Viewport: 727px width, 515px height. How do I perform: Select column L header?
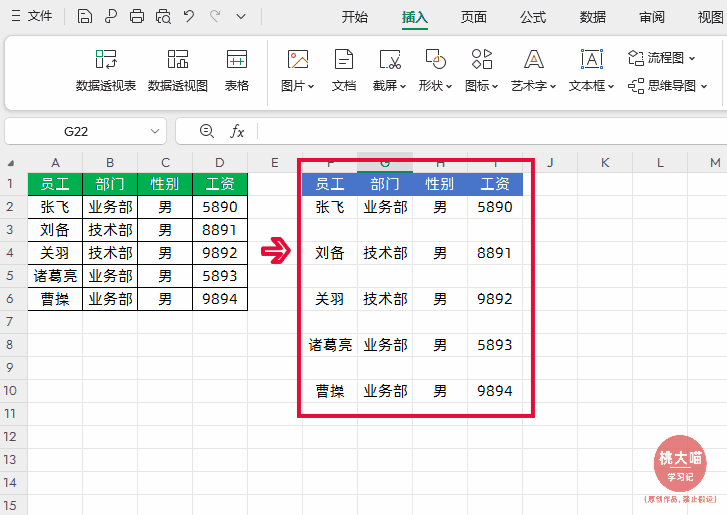660,163
